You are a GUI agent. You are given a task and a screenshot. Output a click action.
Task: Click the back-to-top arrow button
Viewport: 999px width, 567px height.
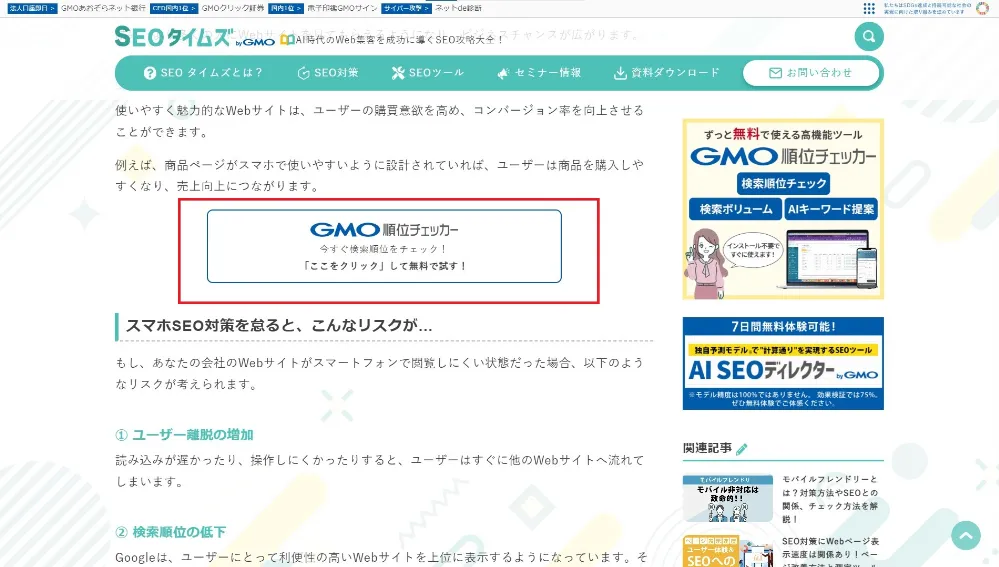point(966,536)
